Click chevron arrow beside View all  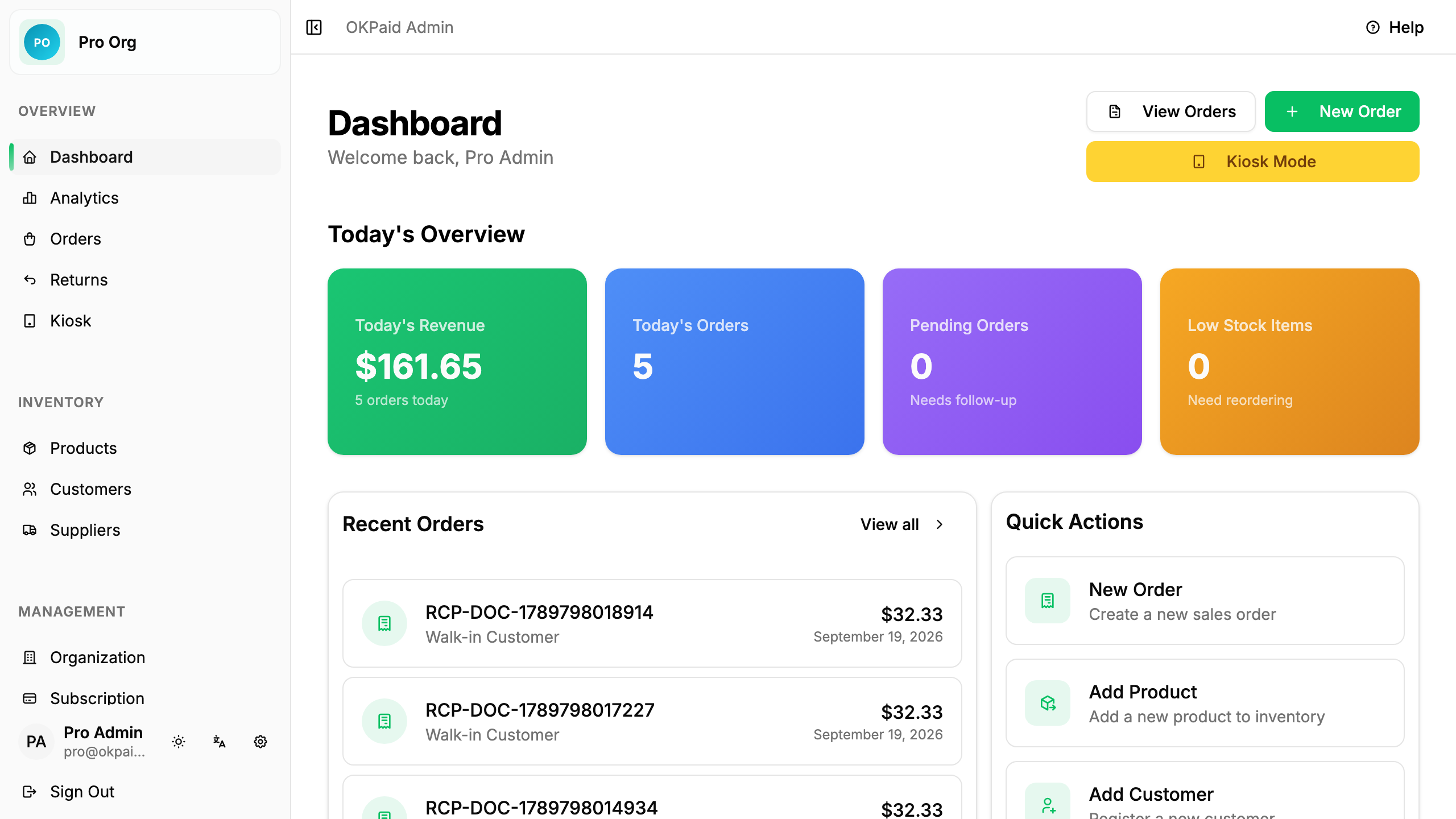coord(940,524)
